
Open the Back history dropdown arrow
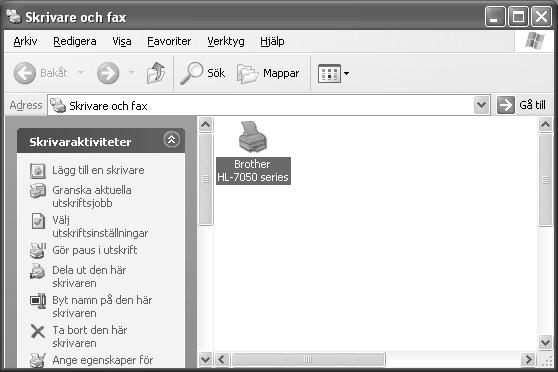(x=81, y=73)
